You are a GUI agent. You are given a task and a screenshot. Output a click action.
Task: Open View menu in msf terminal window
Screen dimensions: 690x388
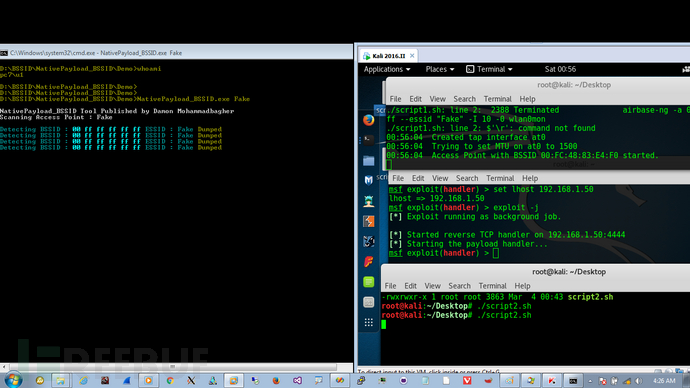coord(440,178)
